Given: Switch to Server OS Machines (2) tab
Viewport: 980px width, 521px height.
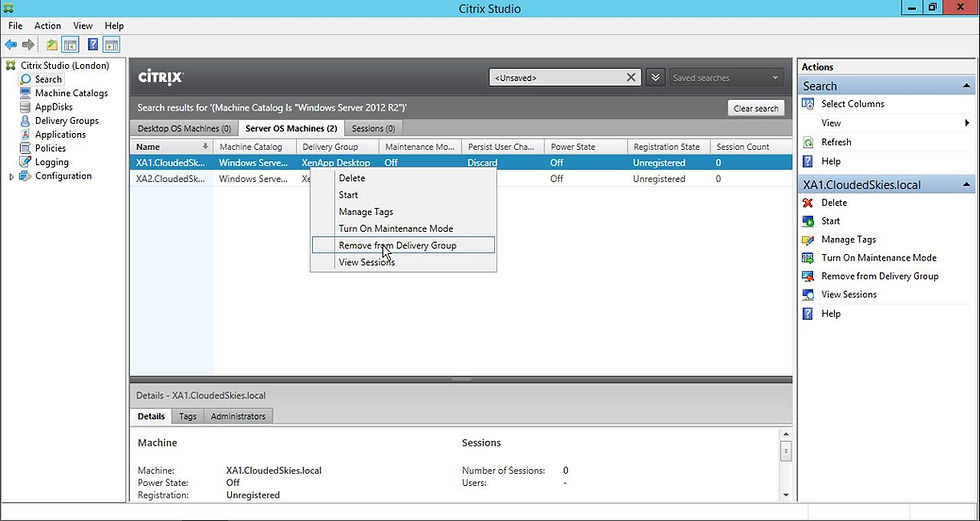Looking at the screenshot, I should pyautogui.click(x=291, y=128).
